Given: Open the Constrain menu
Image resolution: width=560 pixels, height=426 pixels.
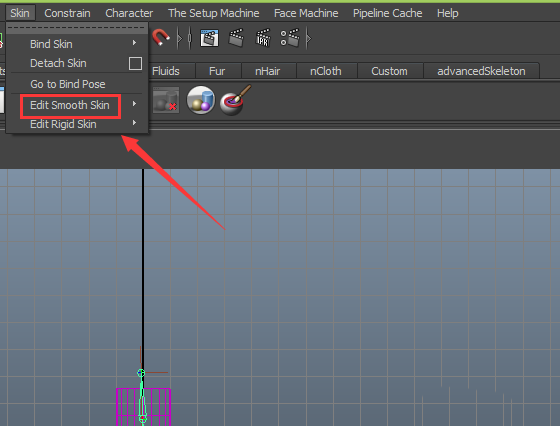Looking at the screenshot, I should coord(67,13).
